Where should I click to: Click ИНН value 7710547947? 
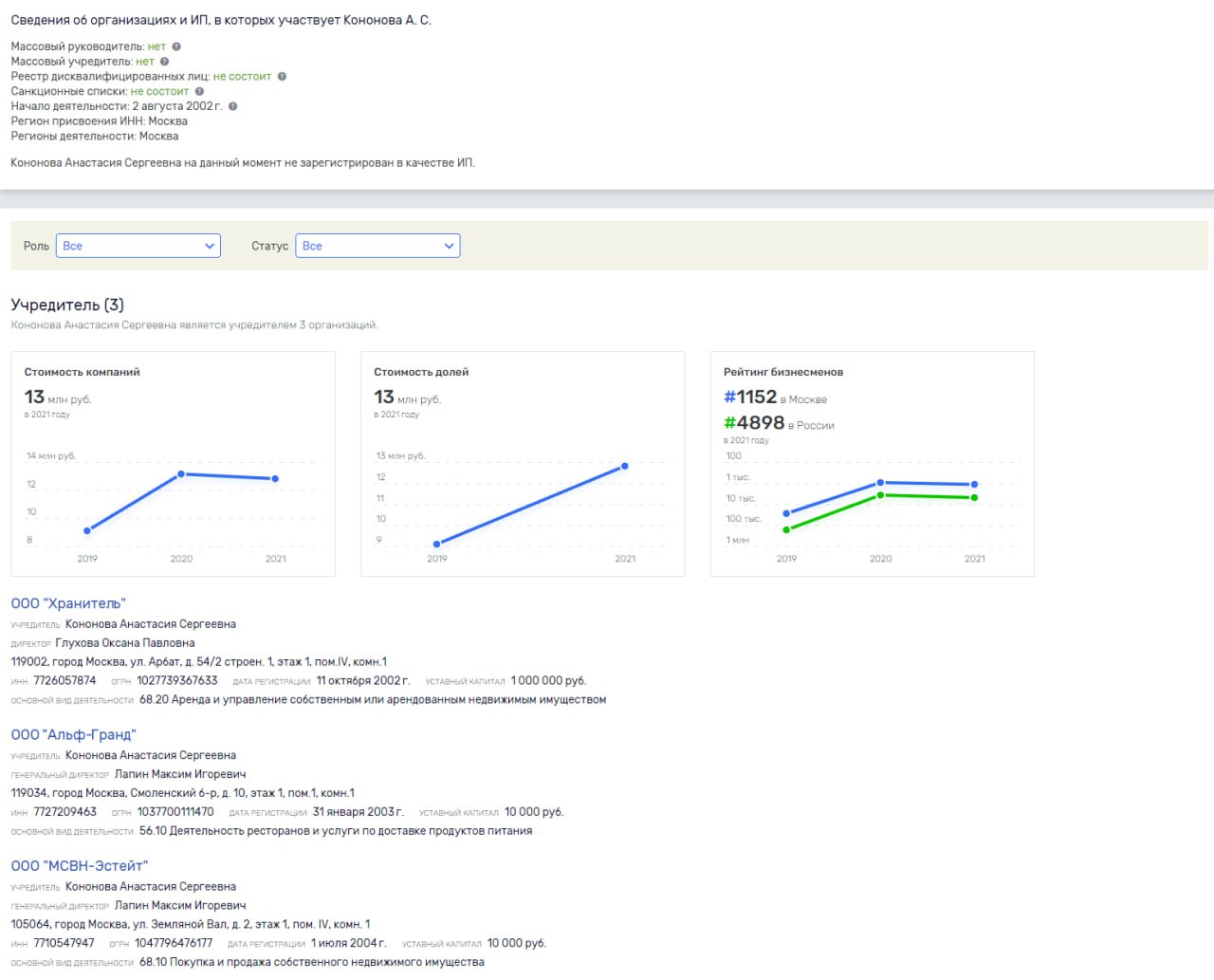click(x=64, y=943)
